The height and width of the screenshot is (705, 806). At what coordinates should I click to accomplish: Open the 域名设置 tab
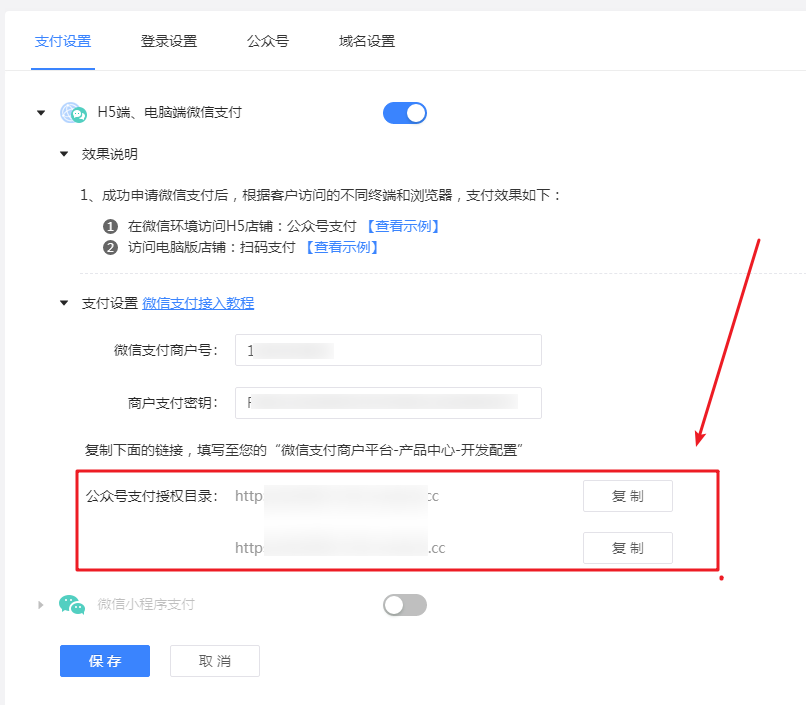point(367,41)
